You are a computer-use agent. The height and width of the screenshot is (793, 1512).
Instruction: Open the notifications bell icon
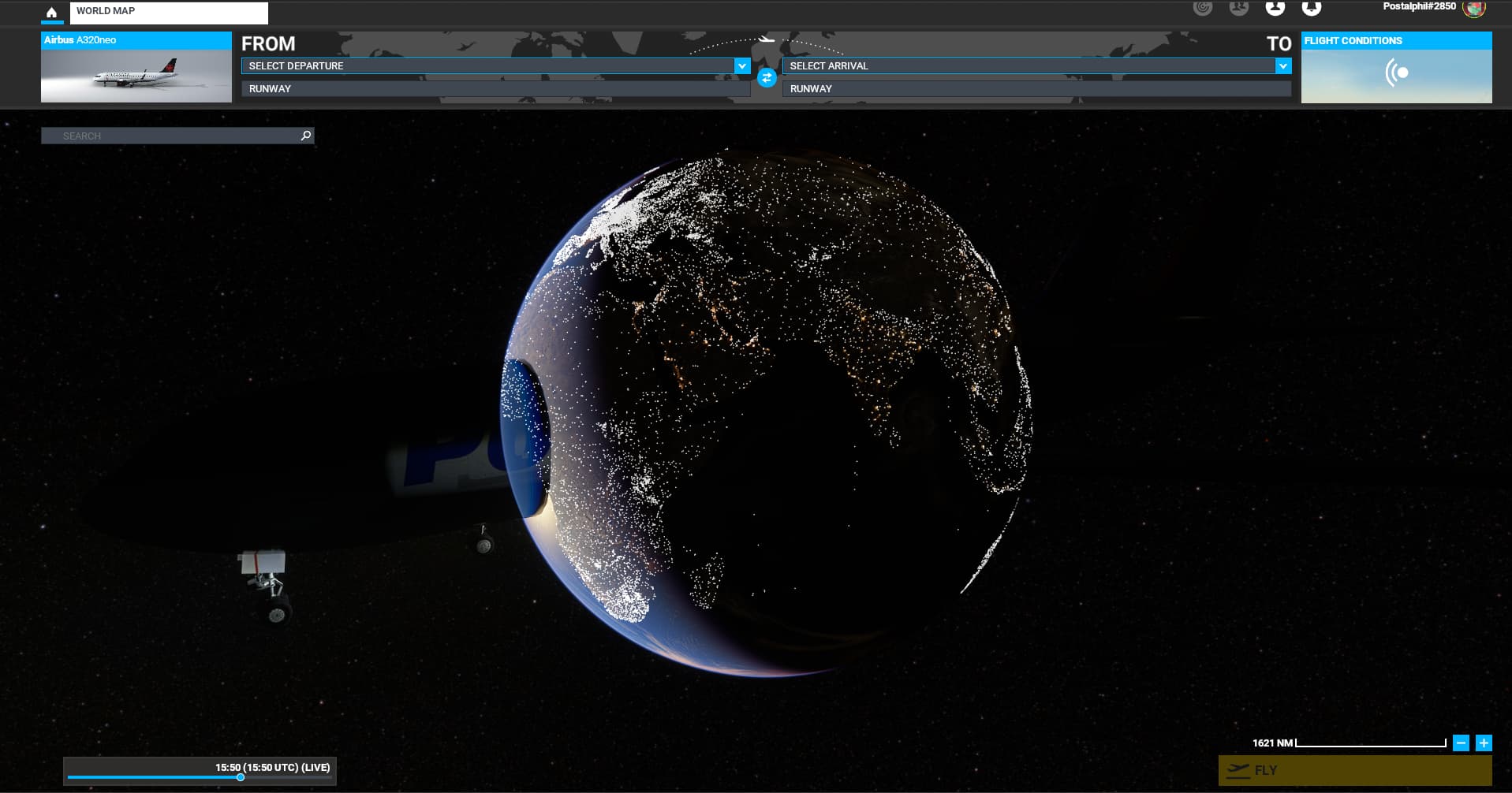1311,8
